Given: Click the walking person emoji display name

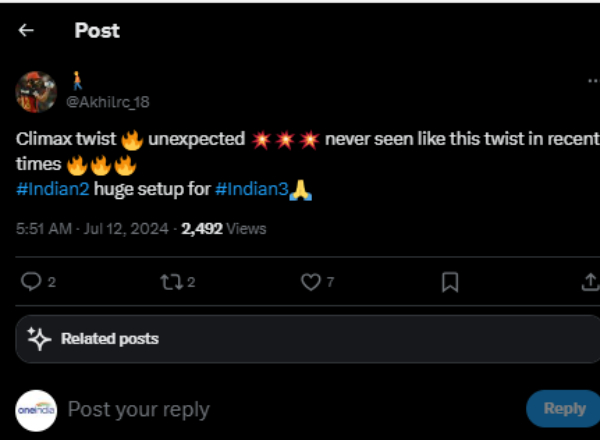Looking at the screenshot, I should [x=74, y=80].
